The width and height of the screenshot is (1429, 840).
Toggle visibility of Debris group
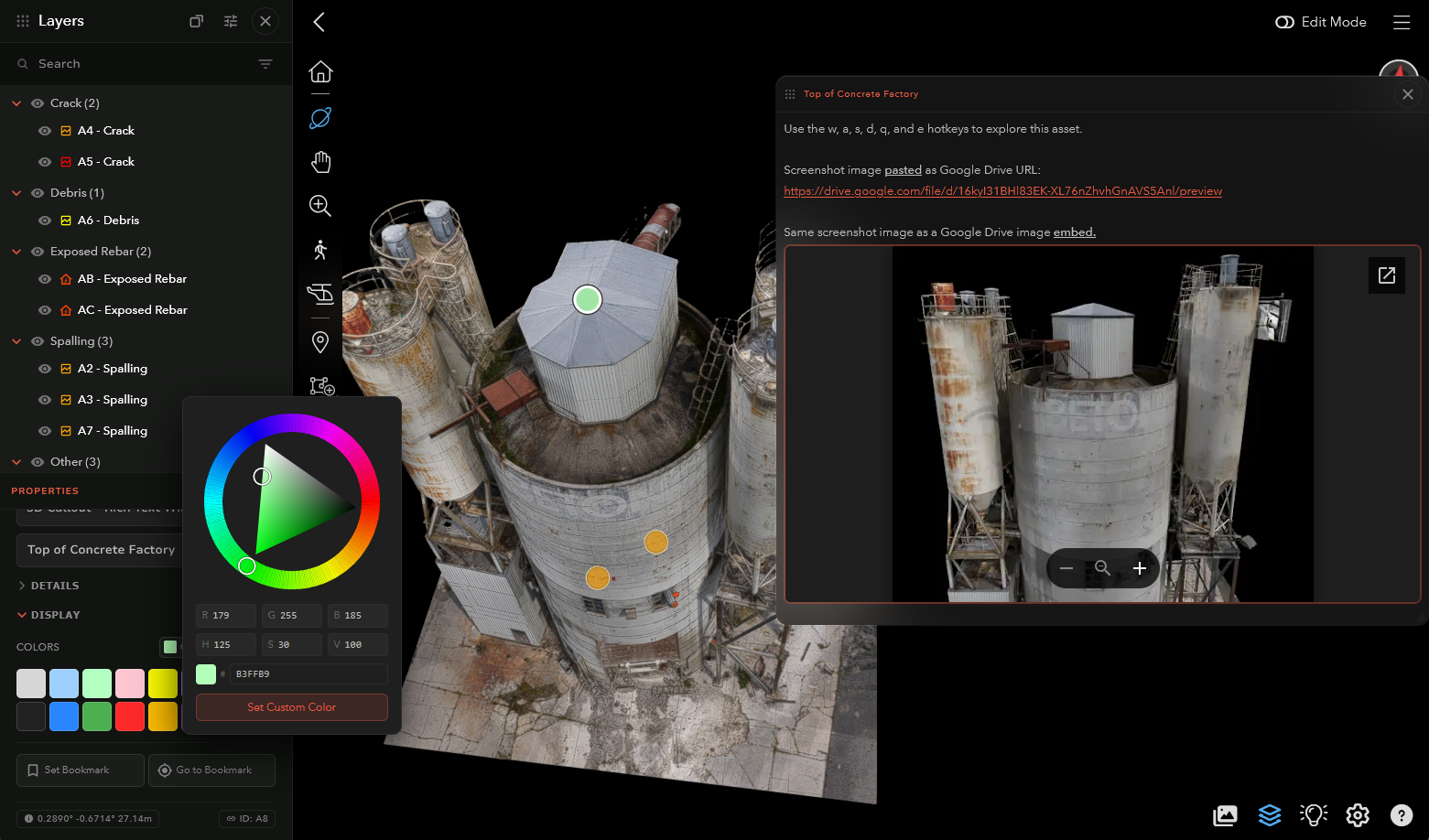pos(38,193)
